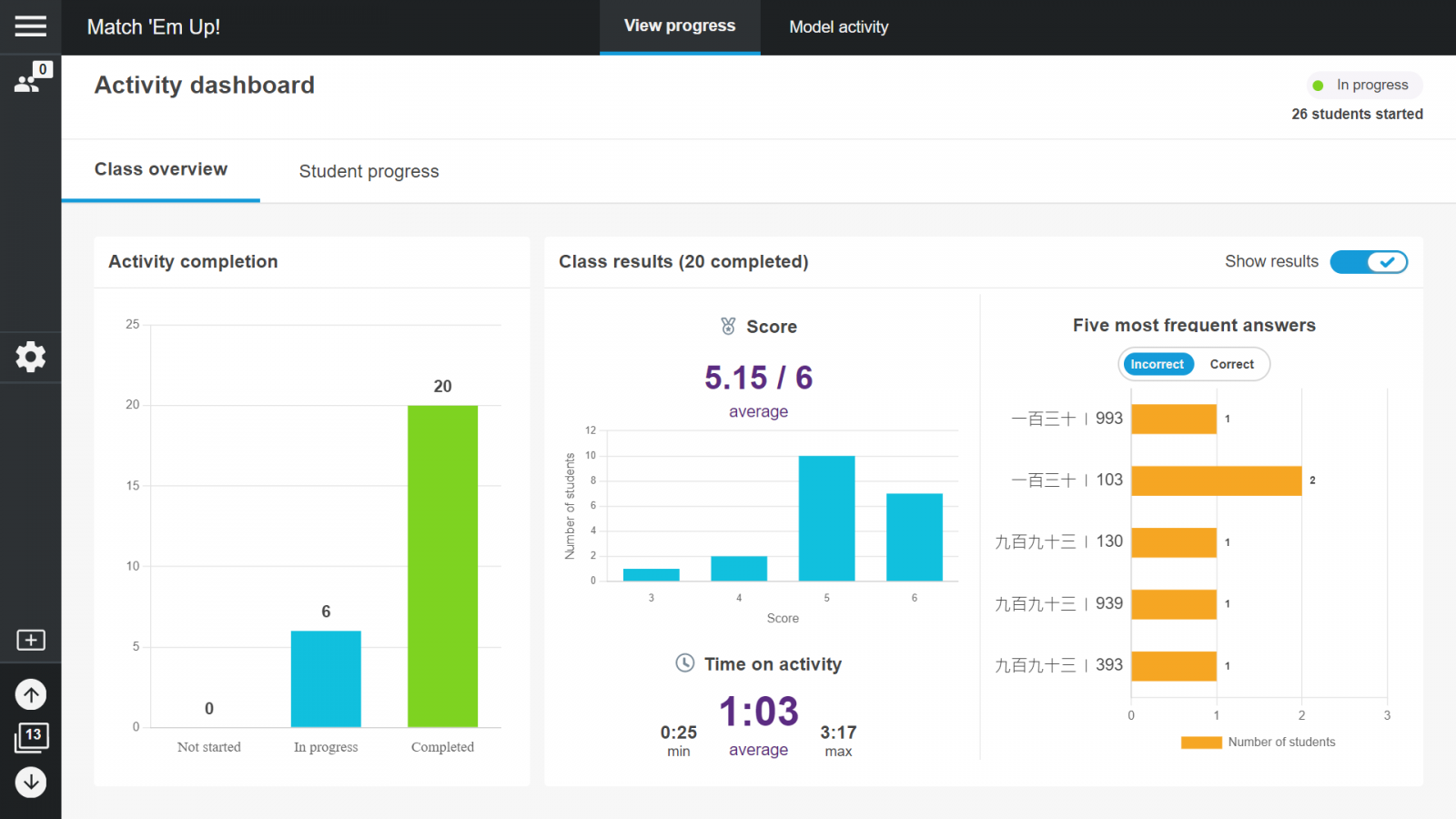Go to previous page with up arrow
This screenshot has height=819, width=1456.
click(31, 695)
